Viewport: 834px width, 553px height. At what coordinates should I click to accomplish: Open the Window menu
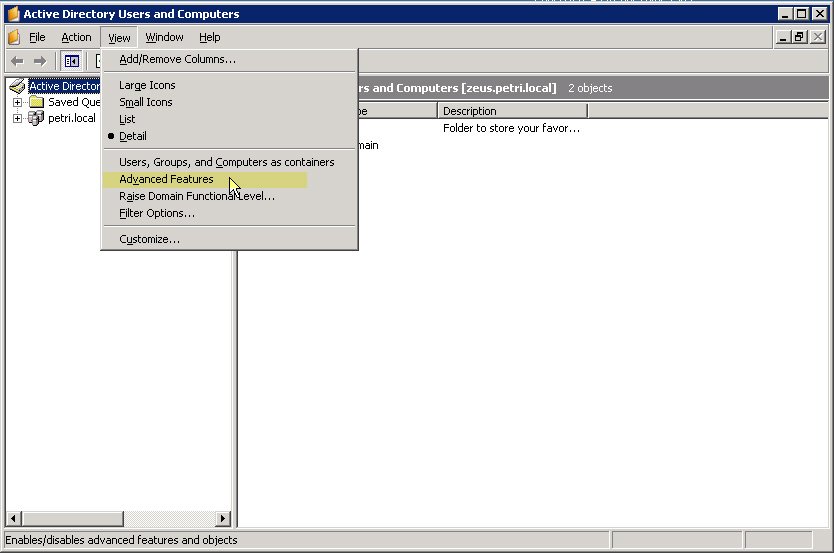164,37
